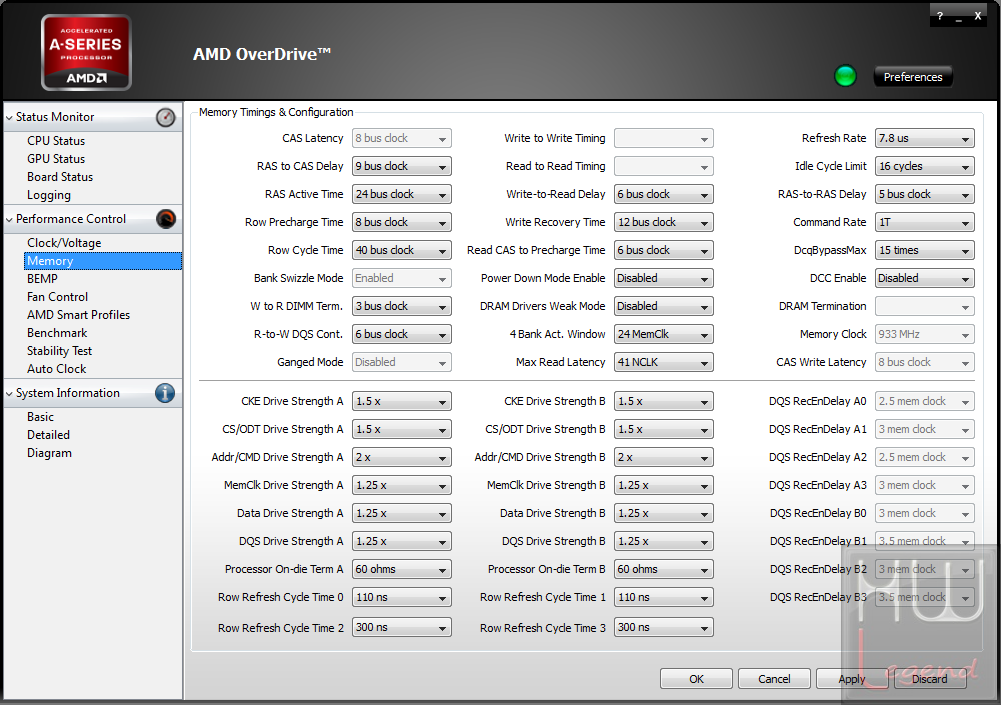This screenshot has height=705, width=1001.
Task: Open the Auto Clock page
Action: tap(57, 368)
